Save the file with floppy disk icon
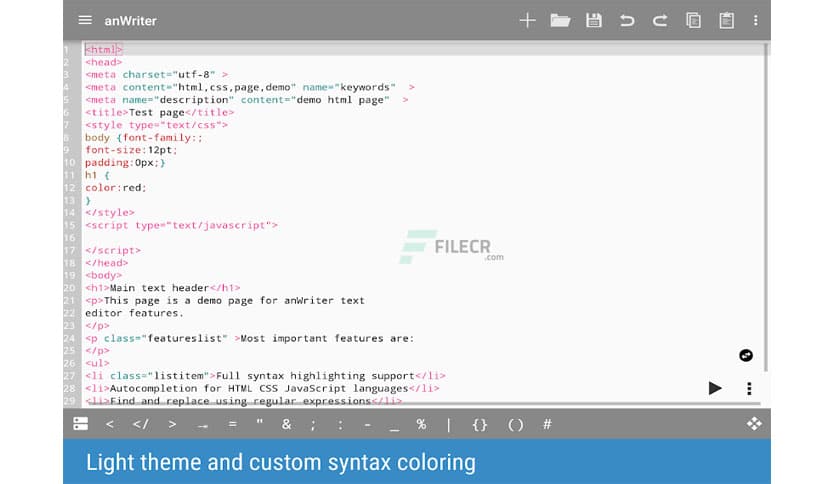 593,20
